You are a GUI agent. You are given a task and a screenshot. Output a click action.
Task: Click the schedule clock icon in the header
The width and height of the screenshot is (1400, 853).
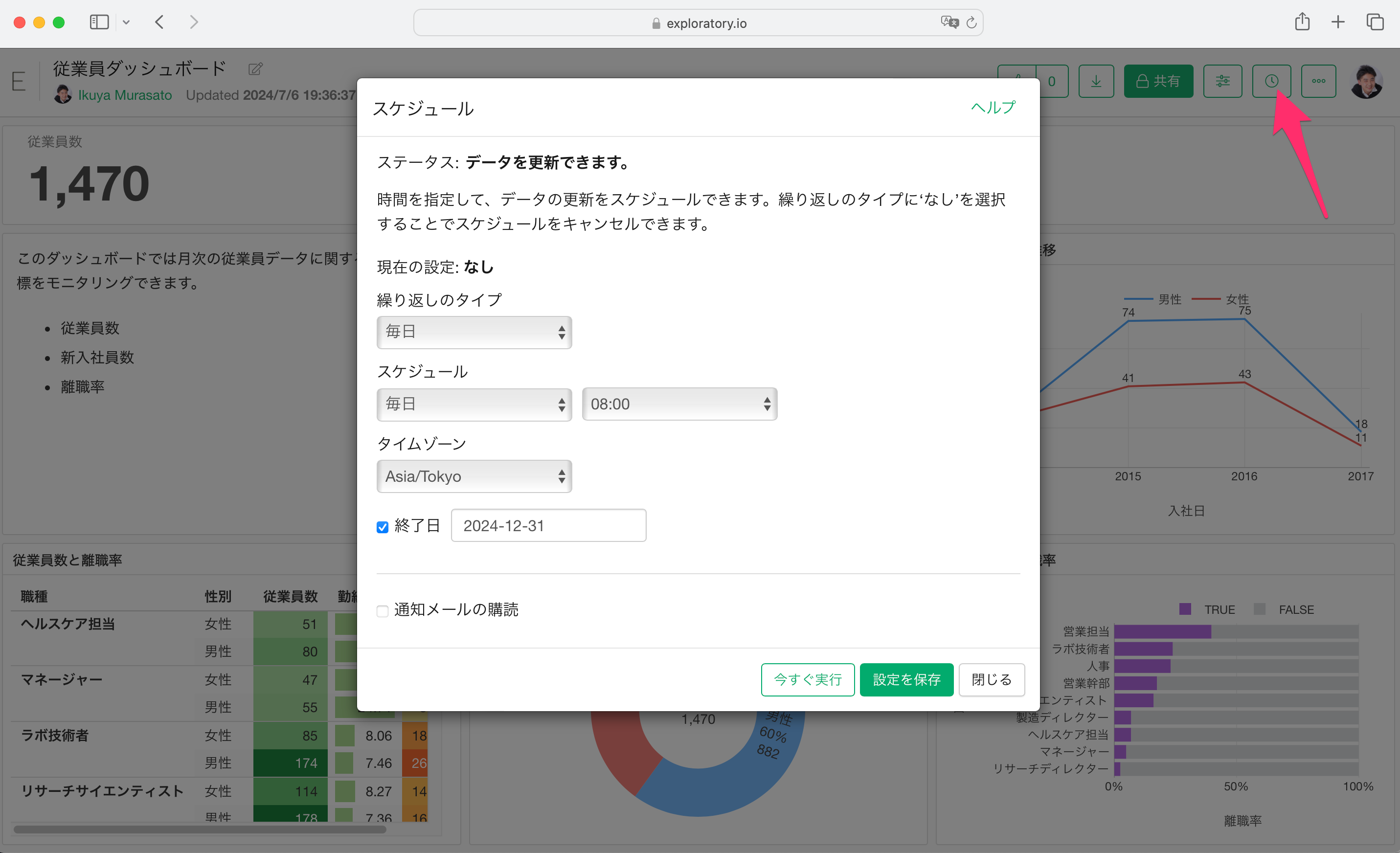pos(1271,81)
